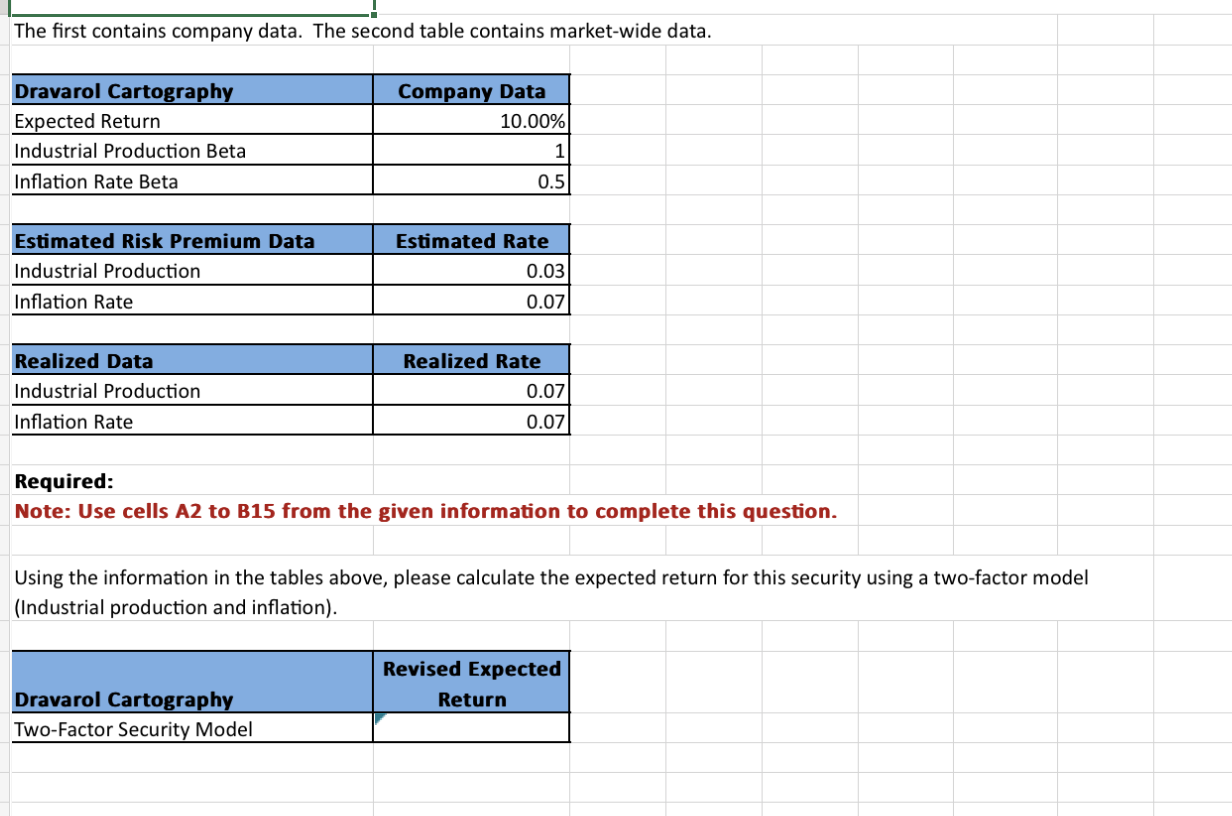
Task: Select the Realized Rate column heading
Action: (470, 361)
